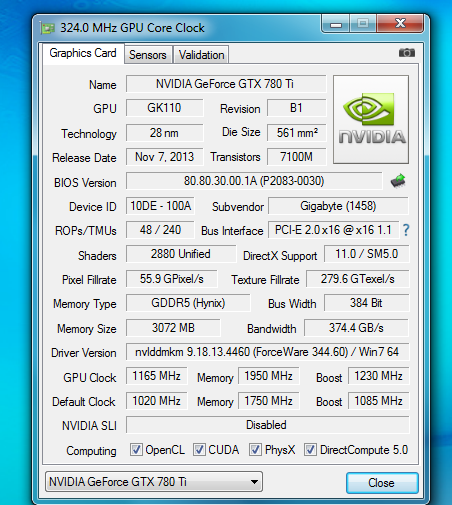Click the NVIDIA logo image
The height and width of the screenshot is (505, 452).
pyautogui.click(x=371, y=119)
